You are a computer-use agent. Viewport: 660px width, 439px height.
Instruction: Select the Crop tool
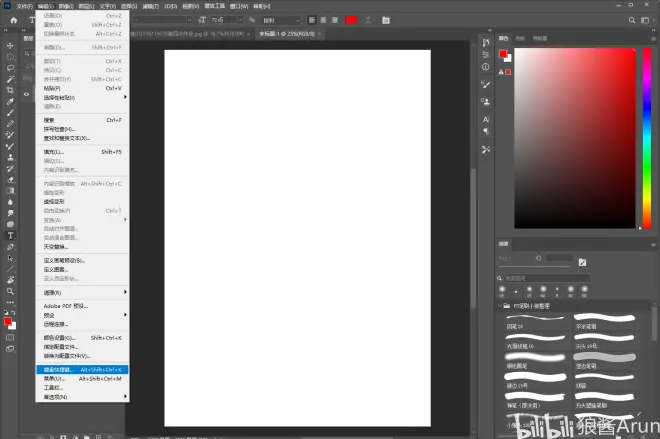(10, 90)
